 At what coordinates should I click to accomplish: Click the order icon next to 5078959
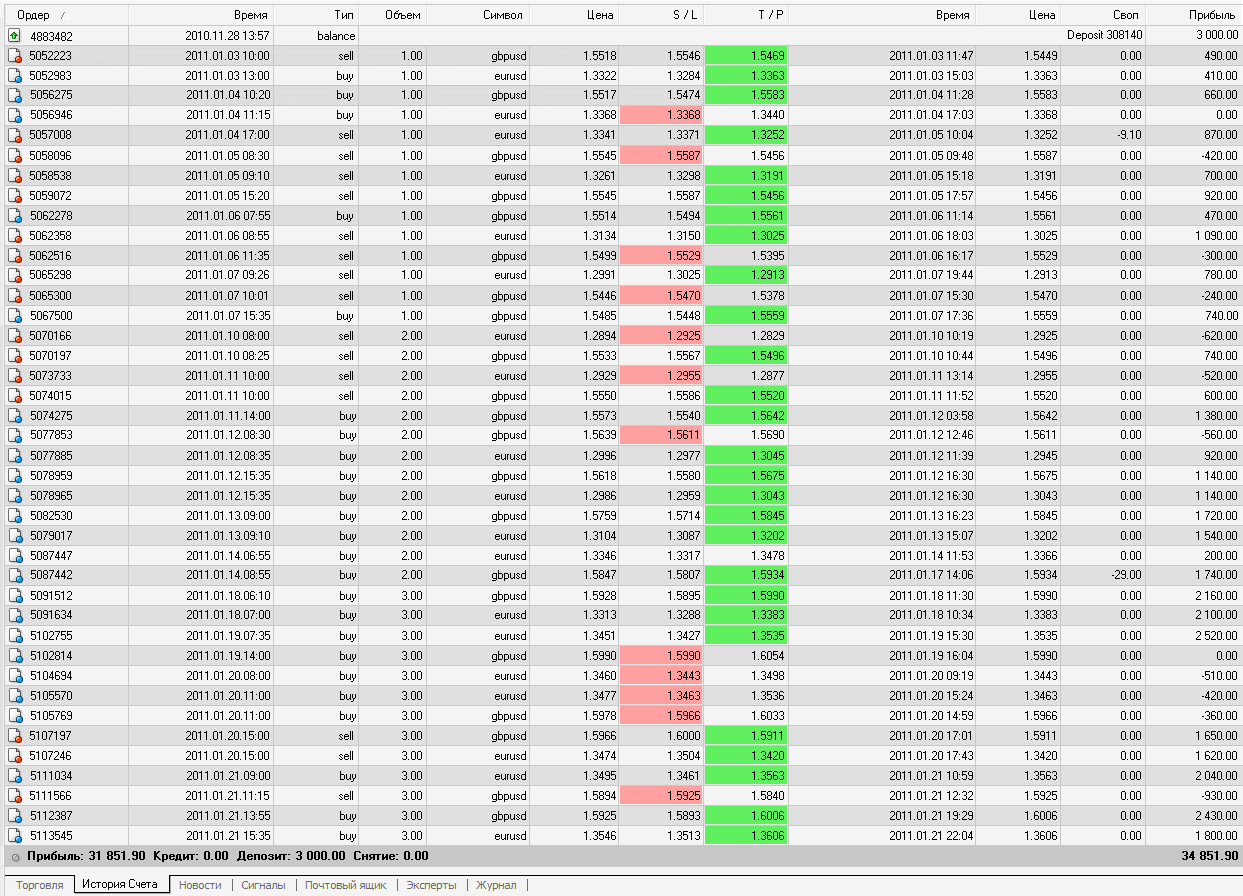[14, 475]
